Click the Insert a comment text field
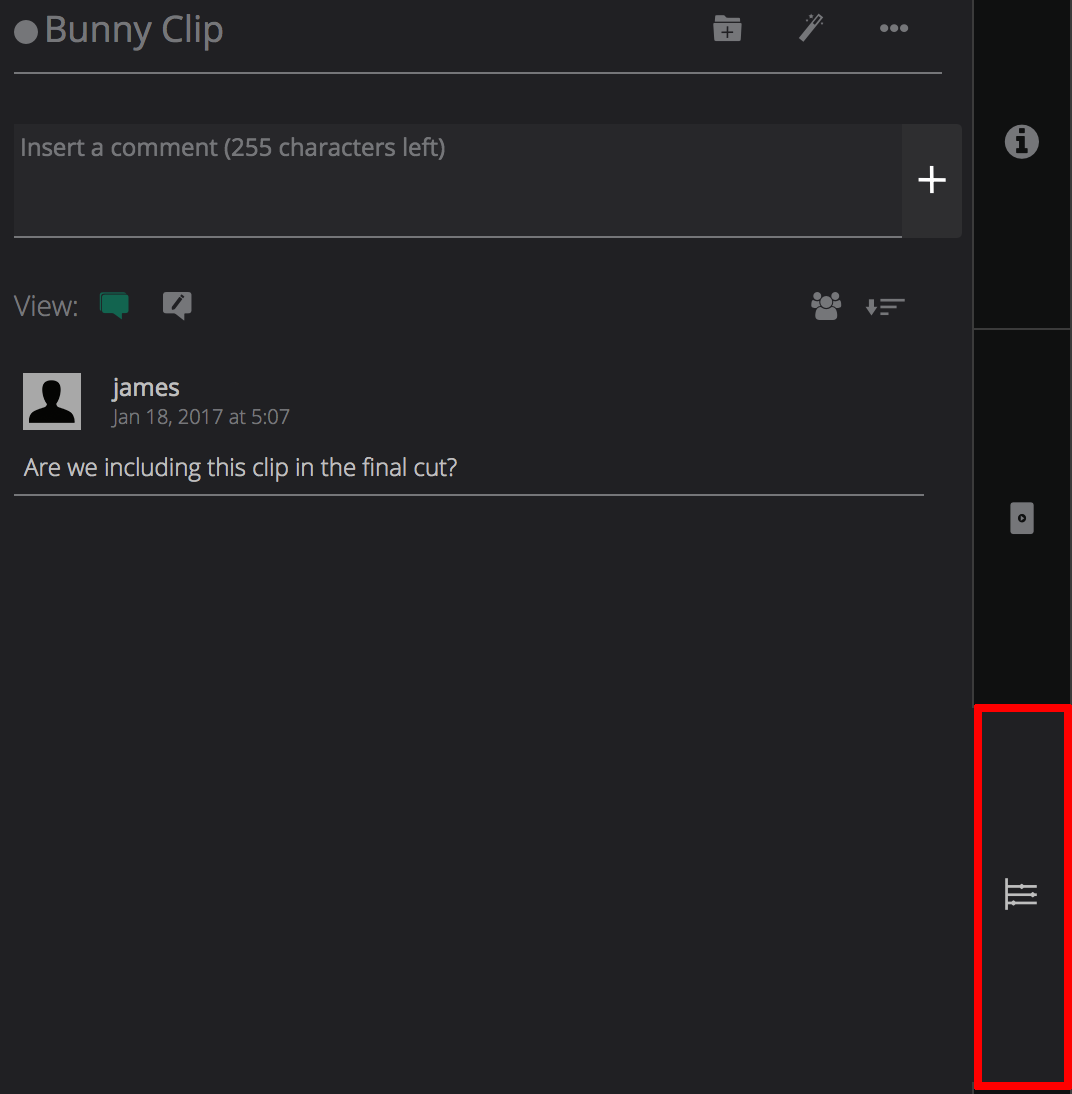The height and width of the screenshot is (1094, 1072). [458, 180]
